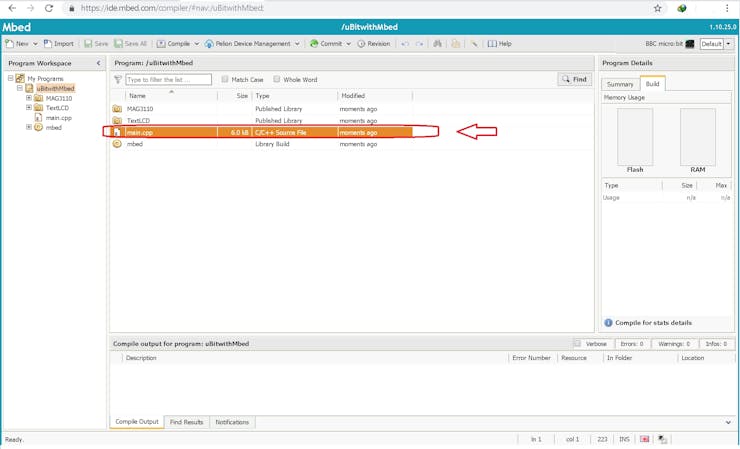Screen dimensions: 740x449
Task: Select uBitwithMbed program in workspace tree
Action: pyautogui.click(x=55, y=88)
